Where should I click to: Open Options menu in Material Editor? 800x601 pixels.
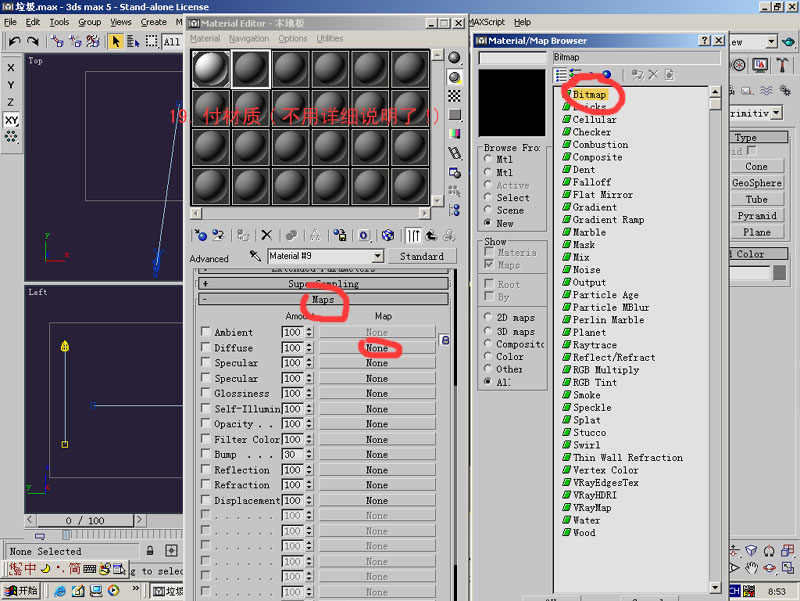point(293,38)
